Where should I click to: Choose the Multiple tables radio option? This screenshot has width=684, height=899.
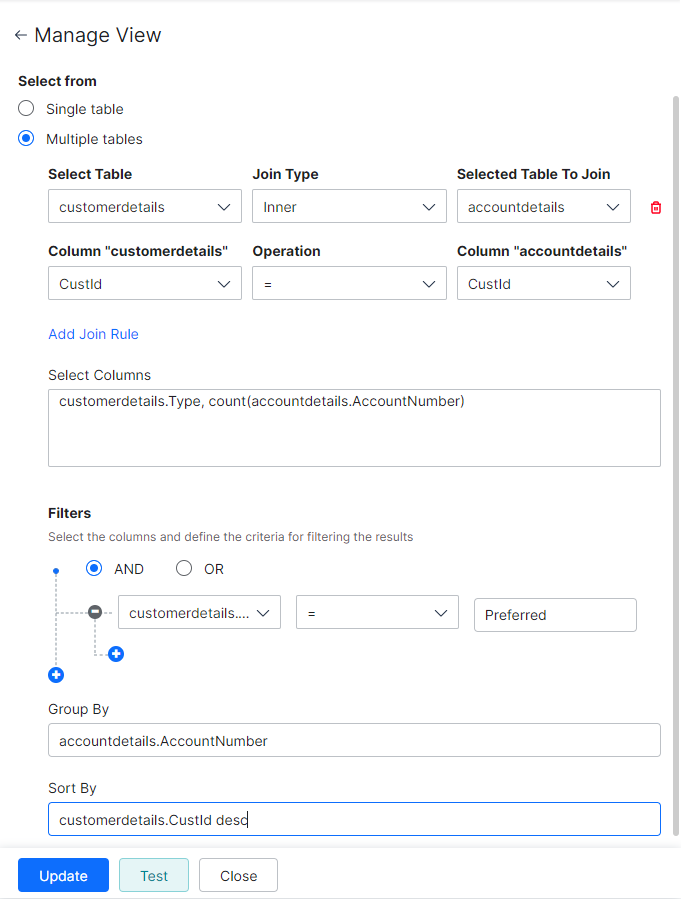pyautogui.click(x=26, y=139)
